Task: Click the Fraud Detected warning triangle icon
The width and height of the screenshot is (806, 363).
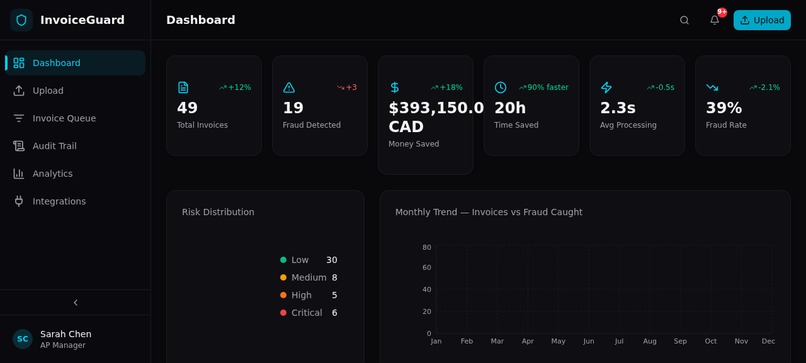Action: [x=289, y=87]
